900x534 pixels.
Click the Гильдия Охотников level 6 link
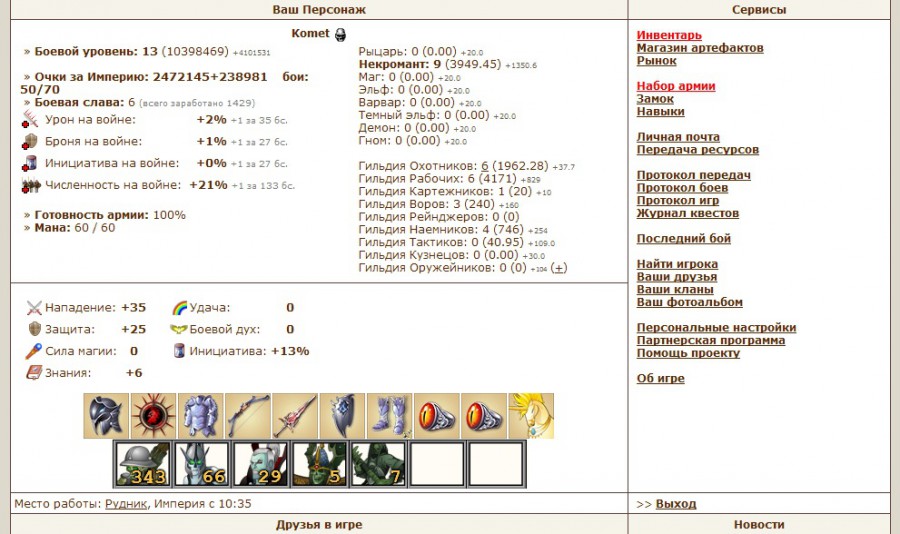click(484, 166)
